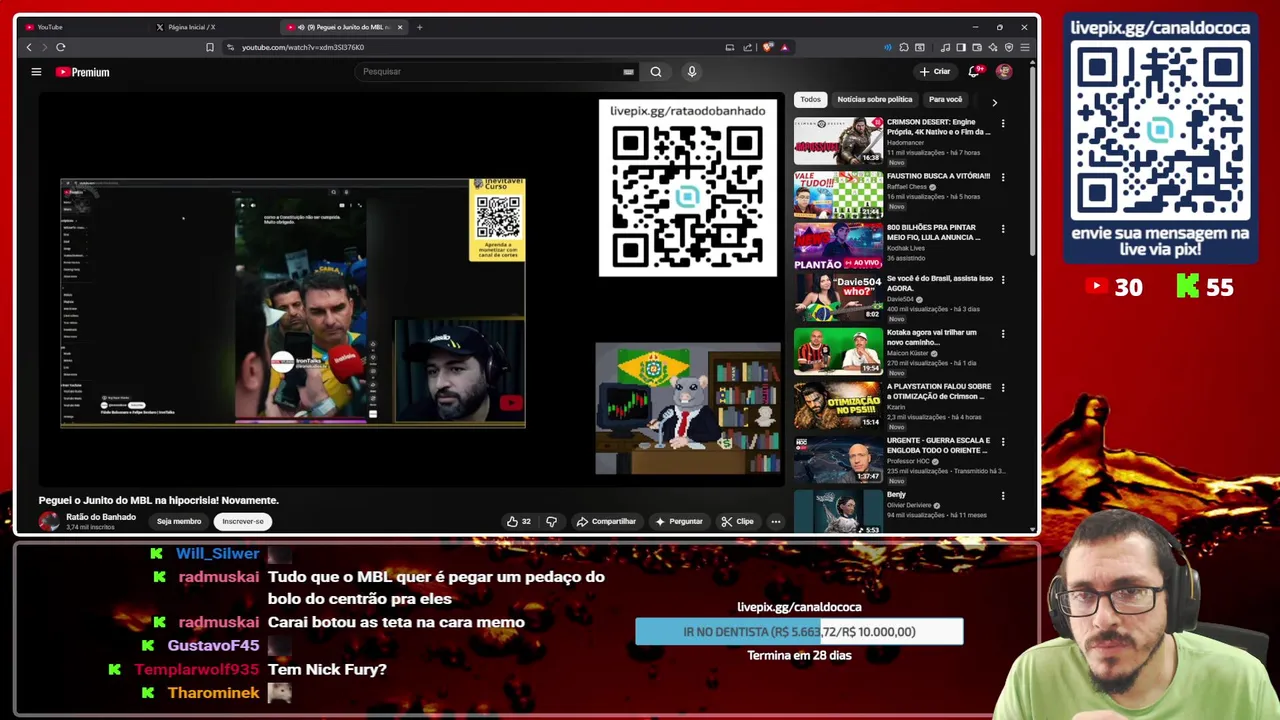Open the FAUSTINO BUSCA A VITÓRIA thumbnail
1280x720 pixels.
[838, 194]
